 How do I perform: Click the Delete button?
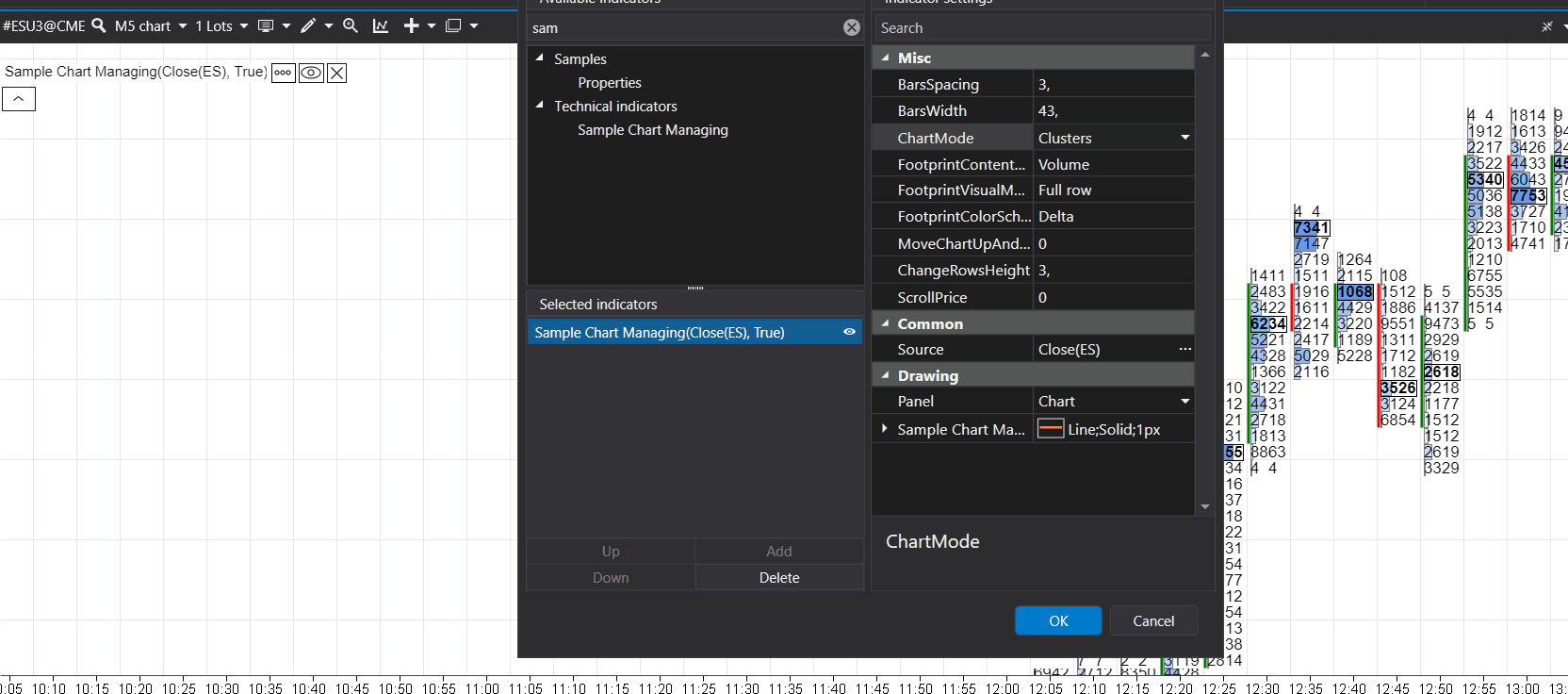pos(779,578)
